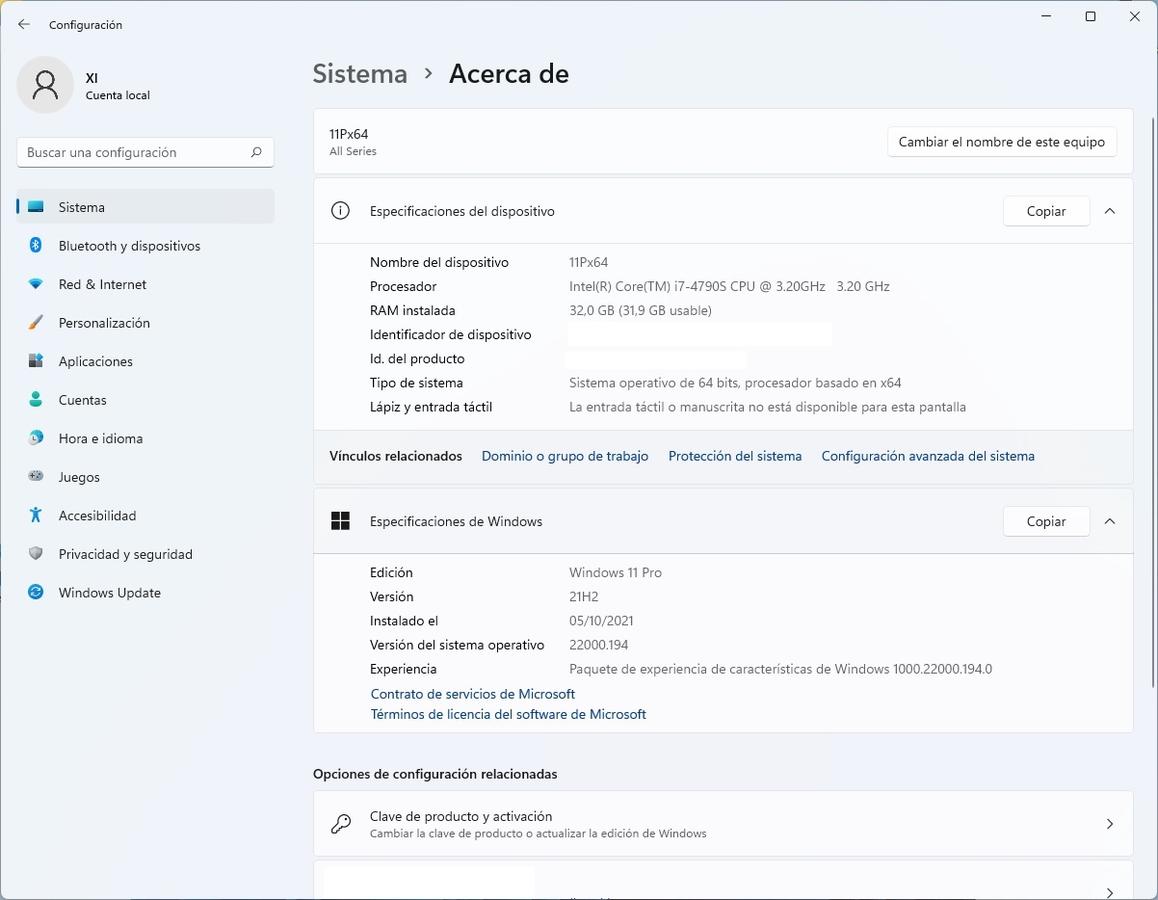Image resolution: width=1158 pixels, height=900 pixels.
Task: Collapse Especificaciones de Windows section
Action: pos(1109,521)
